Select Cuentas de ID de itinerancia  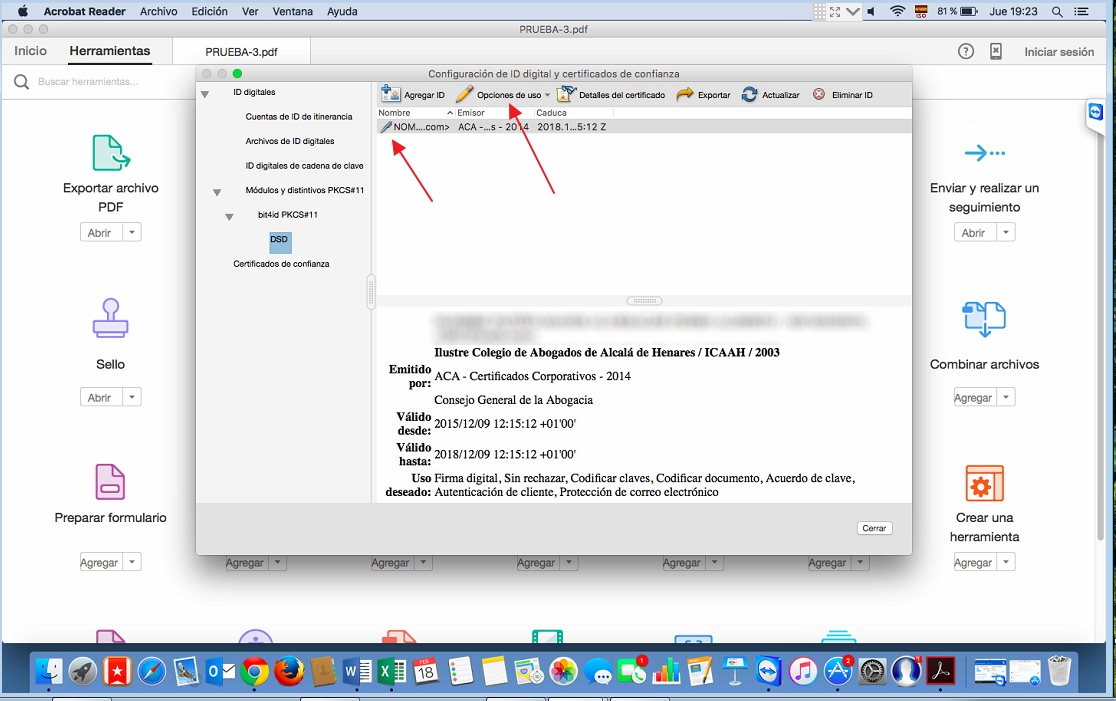[x=299, y=117]
